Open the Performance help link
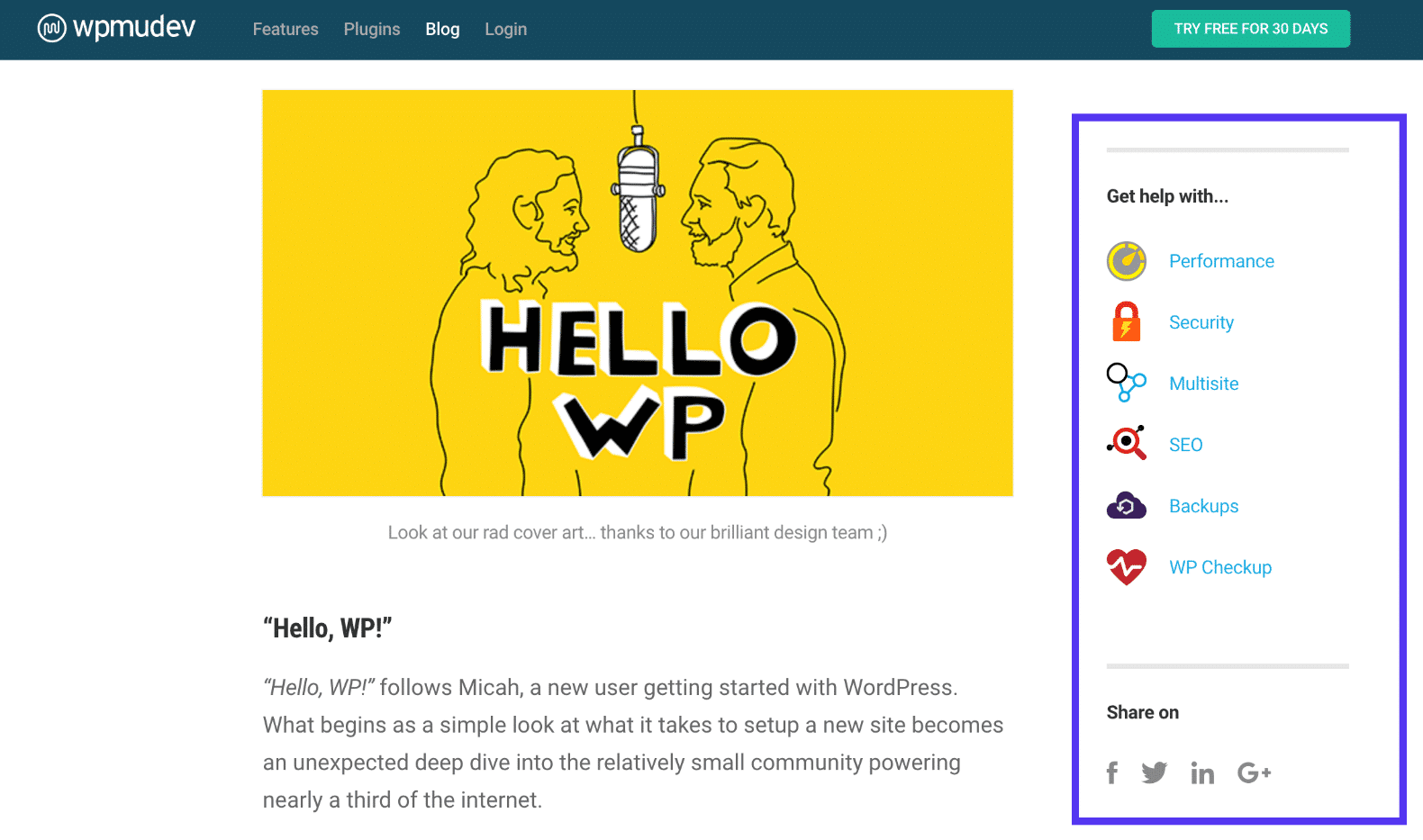Viewport: 1423px width, 840px height. click(x=1221, y=261)
